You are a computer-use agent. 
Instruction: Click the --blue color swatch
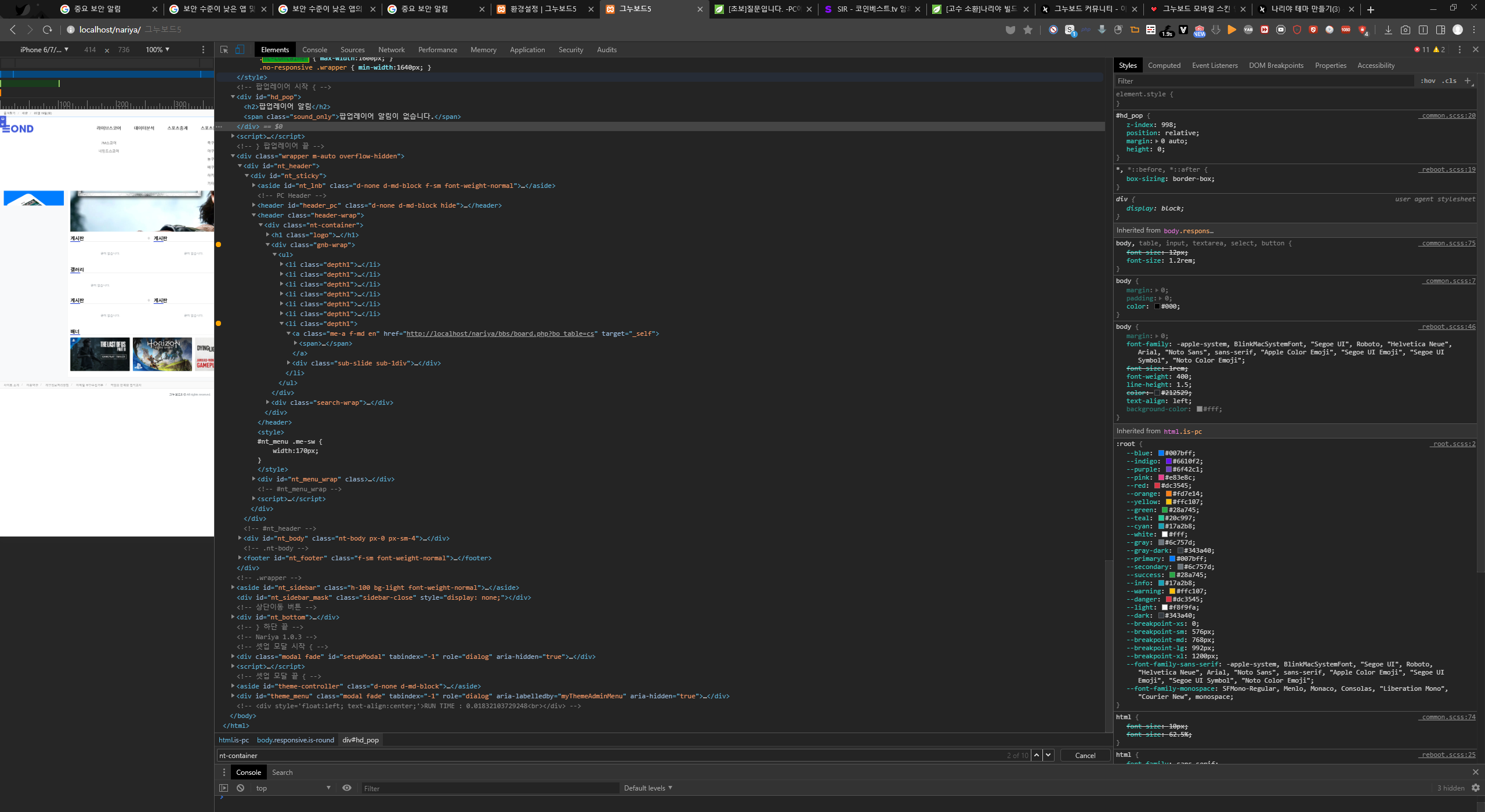[x=1161, y=453]
